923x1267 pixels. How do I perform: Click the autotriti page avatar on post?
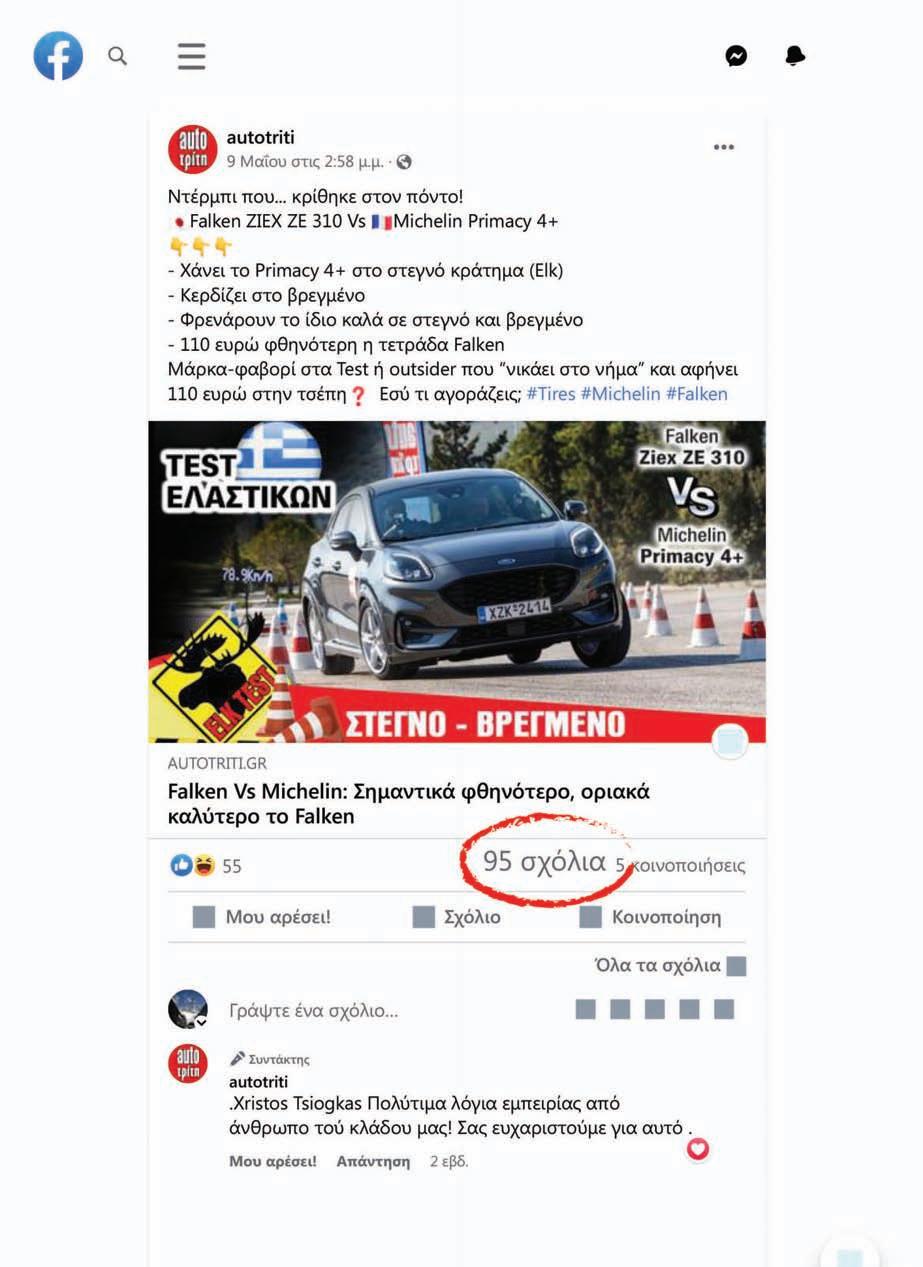coord(192,150)
